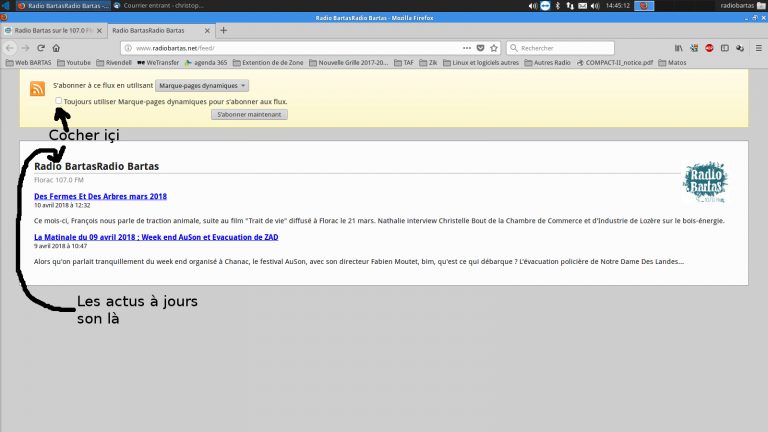This screenshot has height=432, width=768.
Task: Open the extension icon beside Library
Action: 694,48
